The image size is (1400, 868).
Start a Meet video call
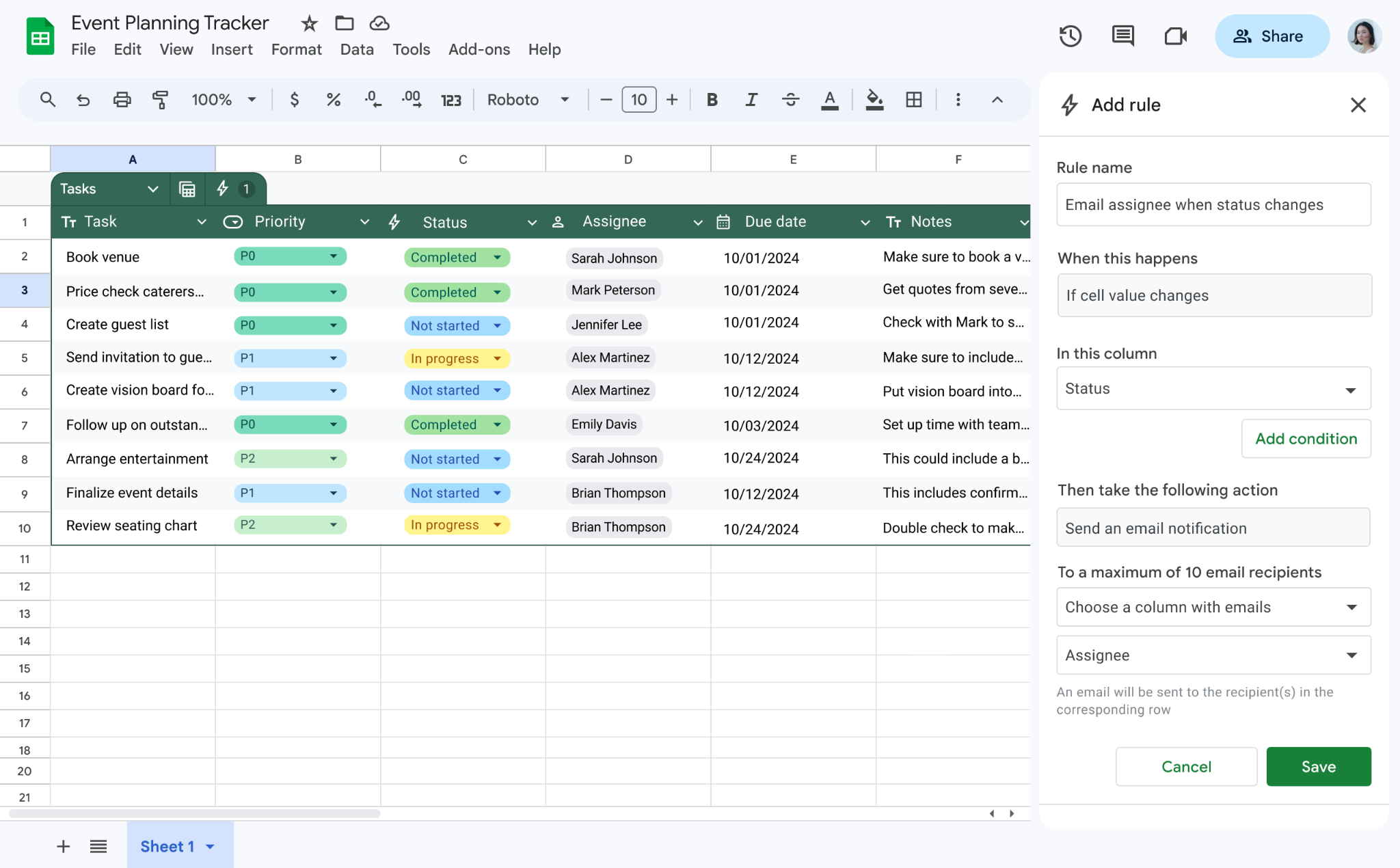click(1175, 36)
